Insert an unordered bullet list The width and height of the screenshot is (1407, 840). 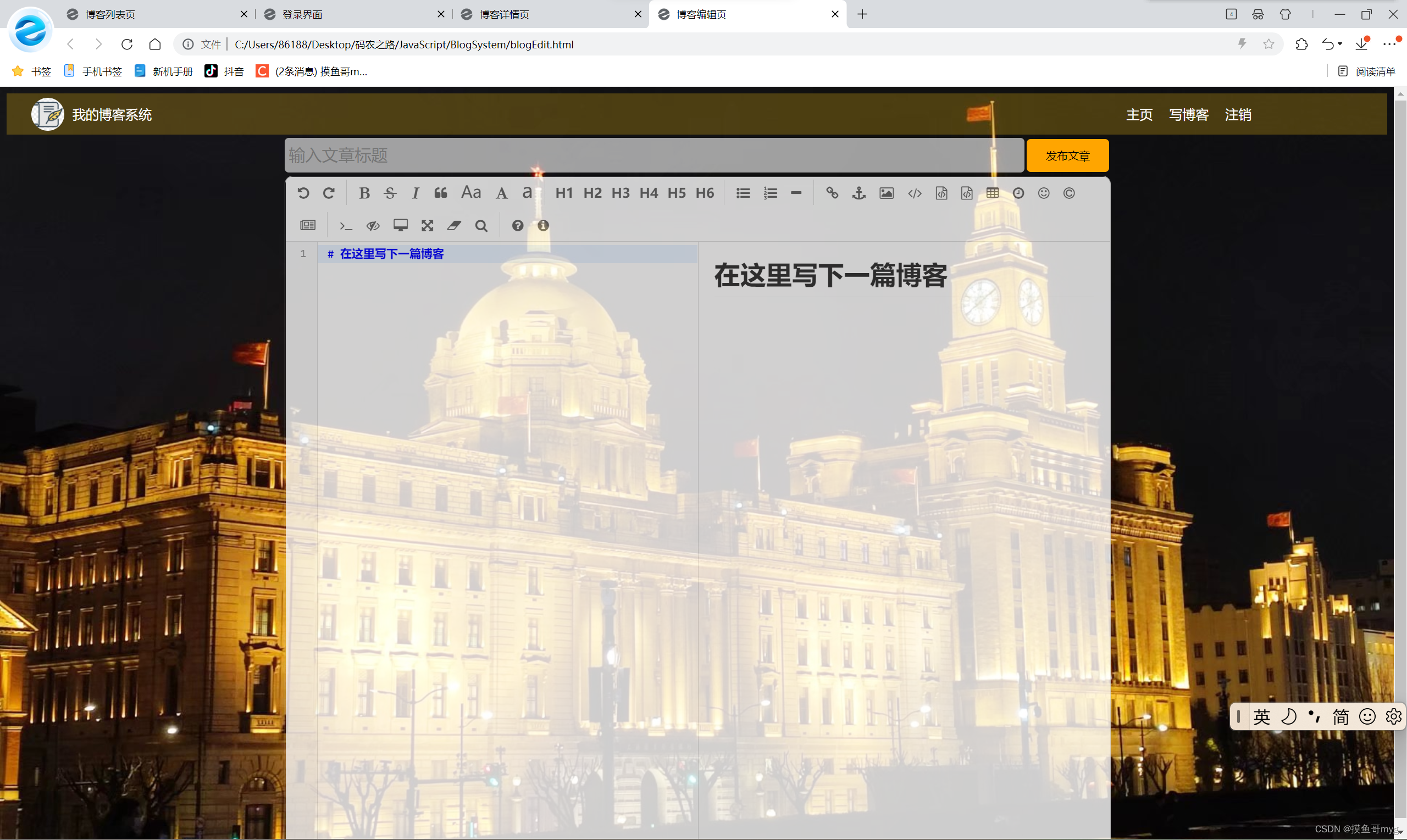point(743,193)
